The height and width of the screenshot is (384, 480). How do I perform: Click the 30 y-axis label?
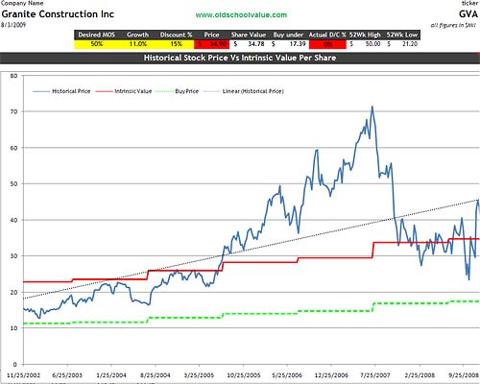pos(13,256)
